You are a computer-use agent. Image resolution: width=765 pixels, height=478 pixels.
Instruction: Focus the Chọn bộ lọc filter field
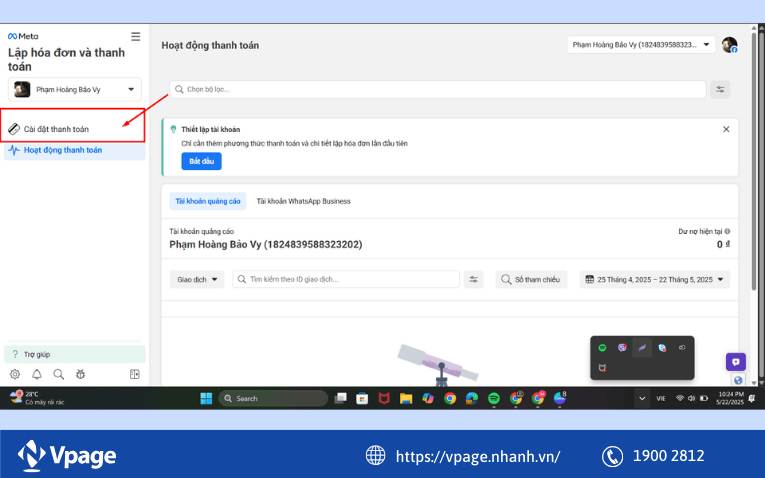(x=438, y=89)
